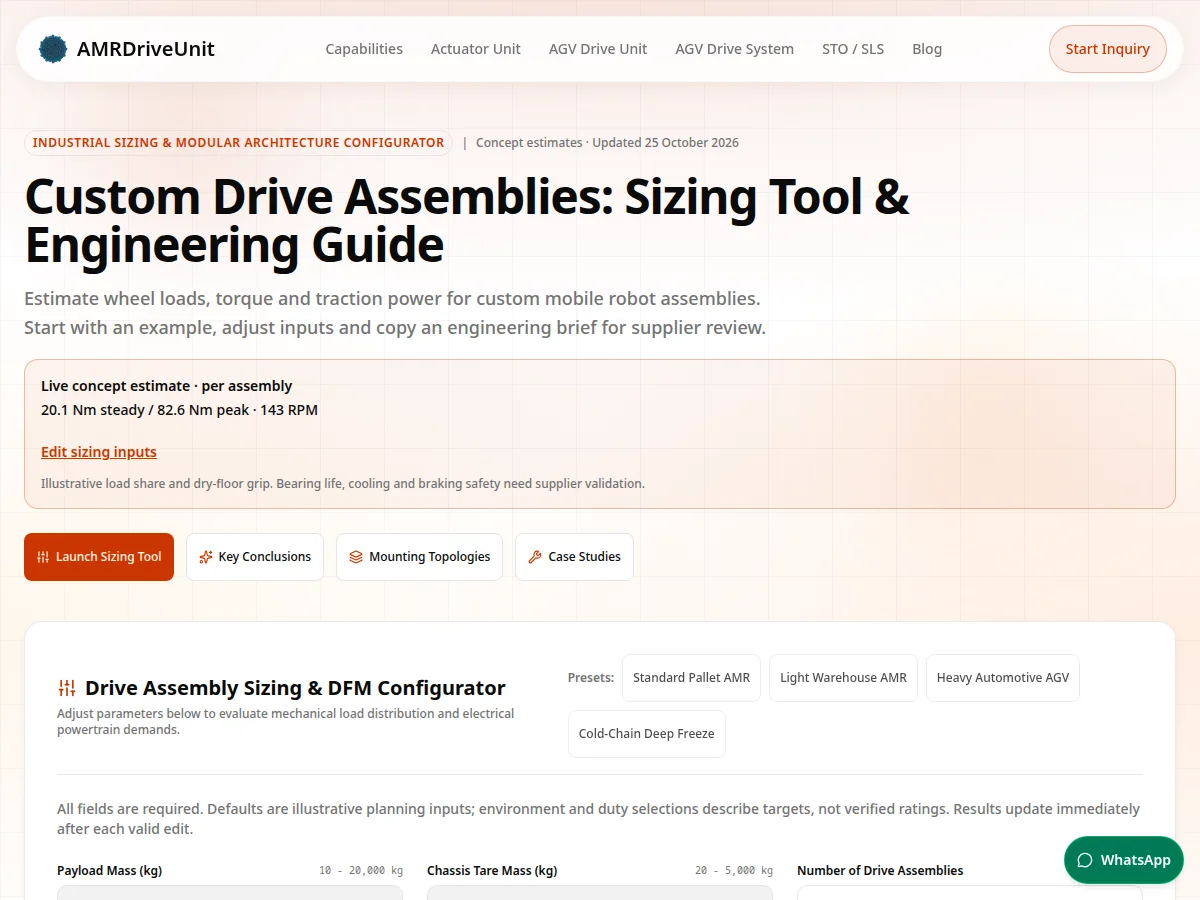
Task: Open the Capabilities menu item
Action: click(x=364, y=49)
